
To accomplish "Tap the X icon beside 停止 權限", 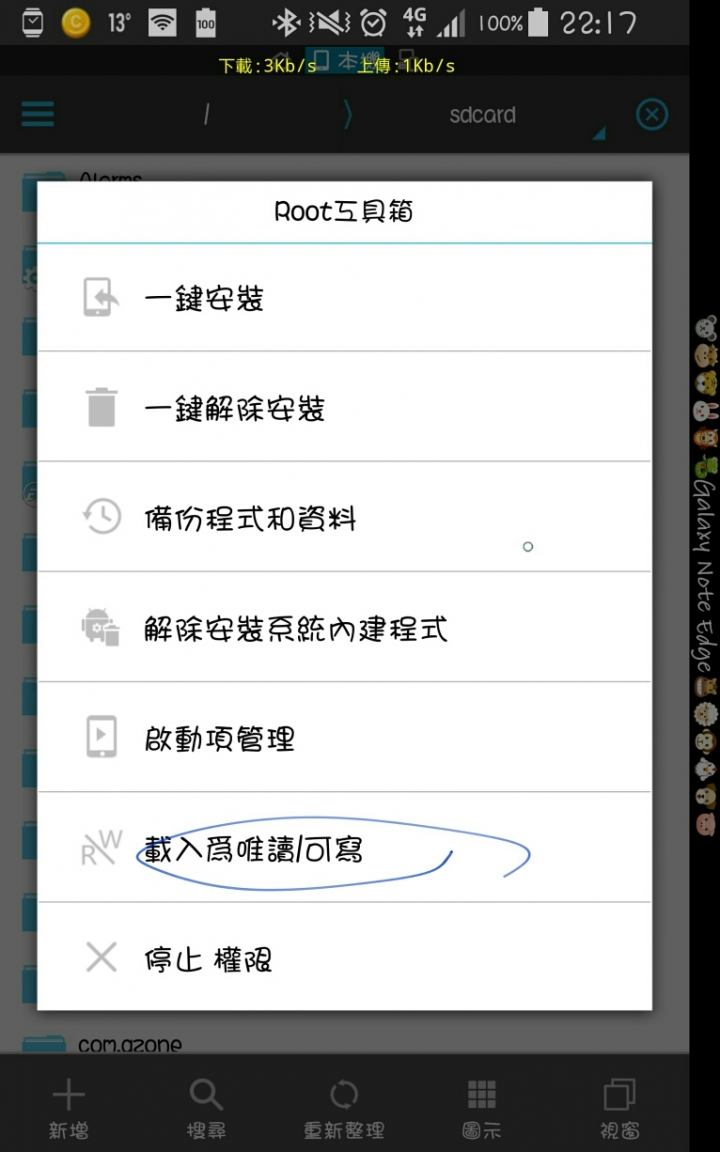I will coord(101,957).
